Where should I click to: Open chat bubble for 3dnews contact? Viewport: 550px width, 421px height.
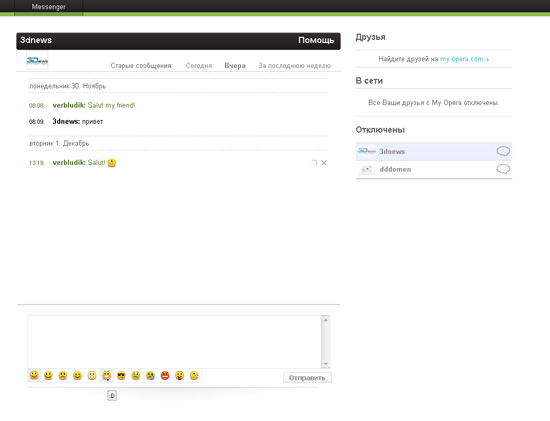503,151
